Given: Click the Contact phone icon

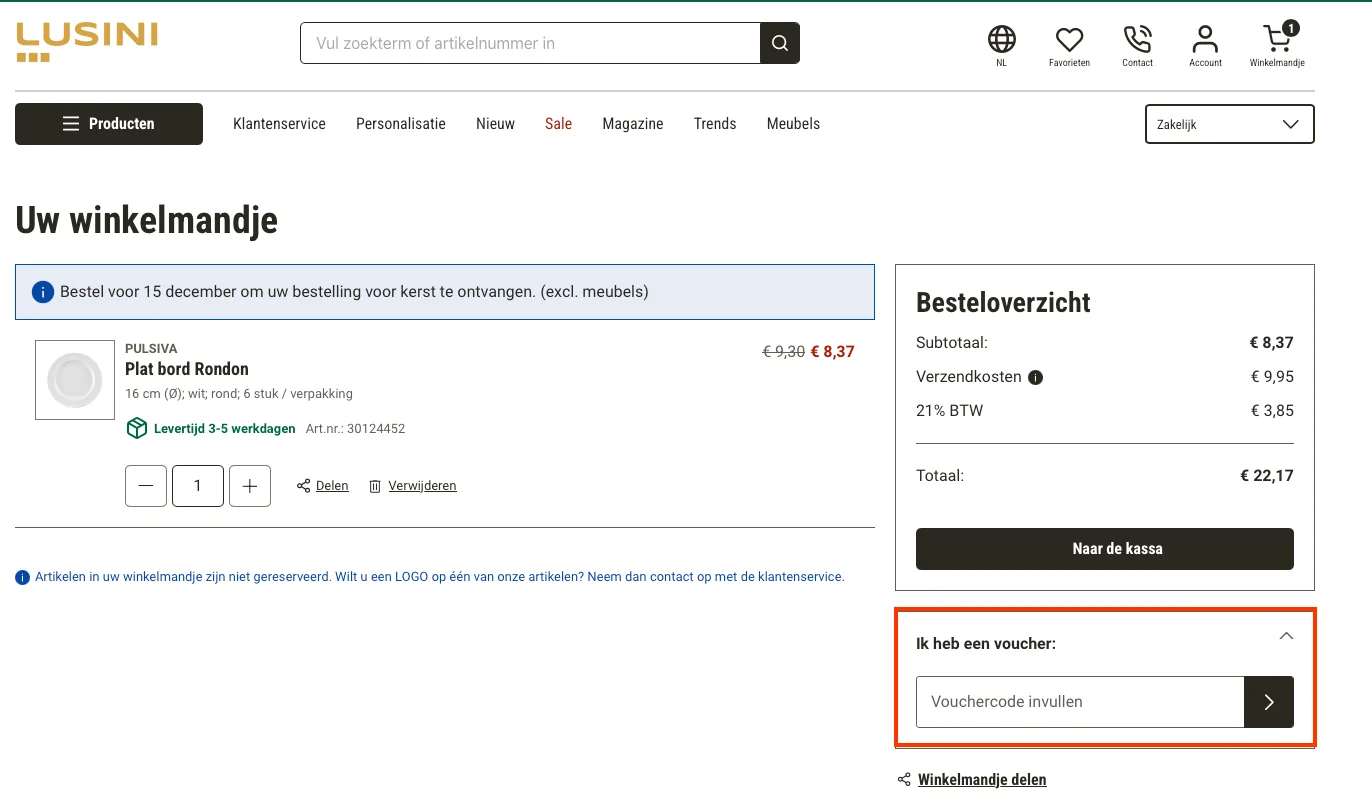Looking at the screenshot, I should pos(1137,38).
